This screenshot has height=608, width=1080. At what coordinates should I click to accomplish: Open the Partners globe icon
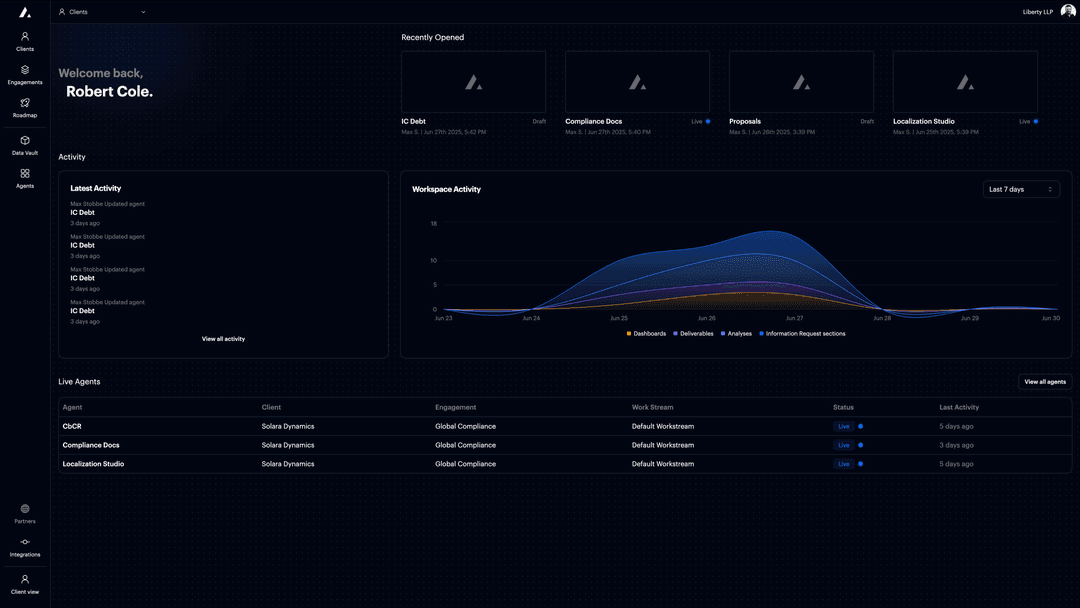(x=25, y=509)
